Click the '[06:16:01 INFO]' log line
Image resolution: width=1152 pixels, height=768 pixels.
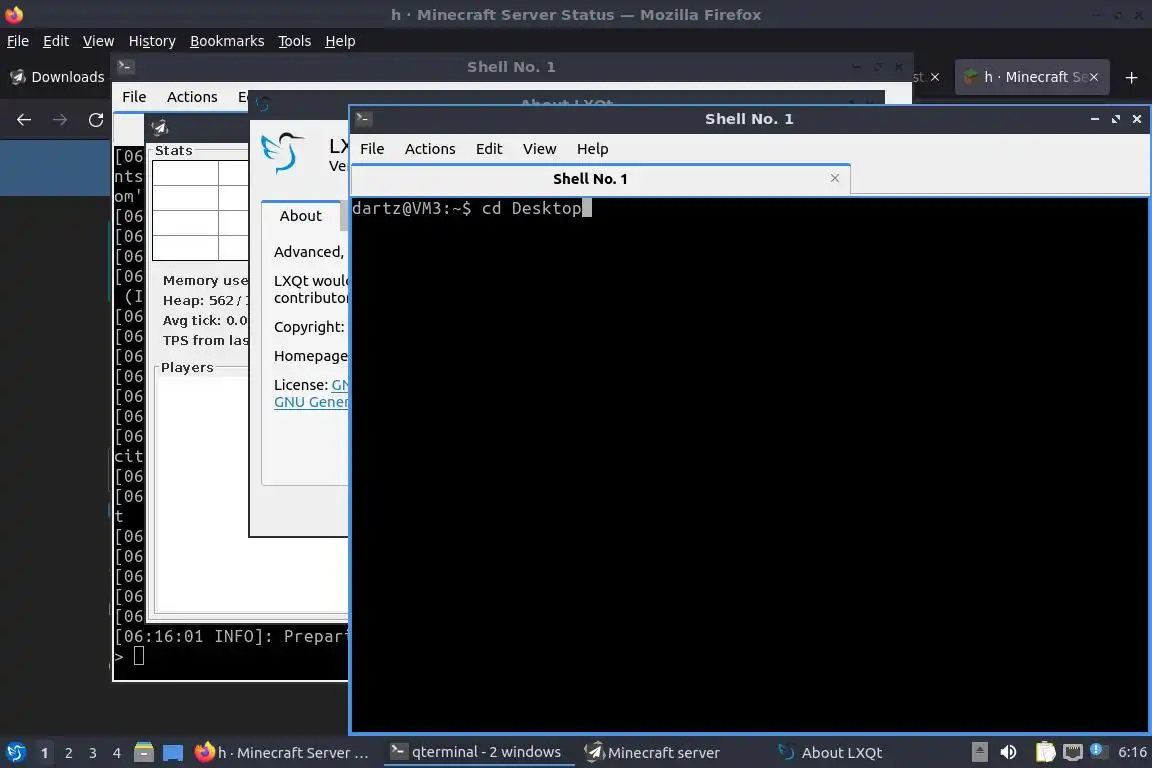(x=231, y=636)
